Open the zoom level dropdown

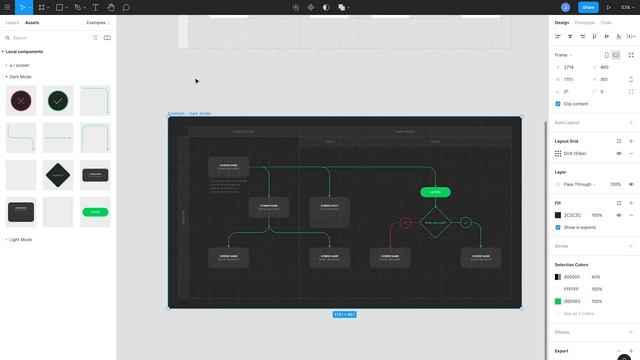click(628, 7)
